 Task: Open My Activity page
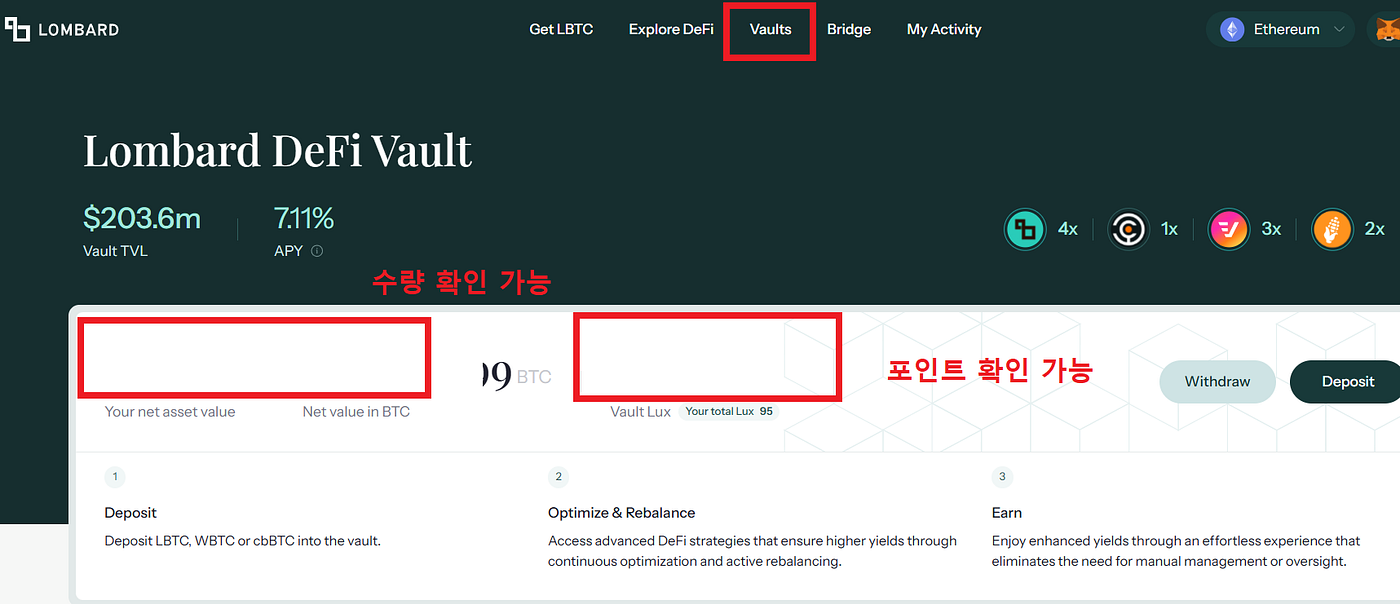coord(944,29)
